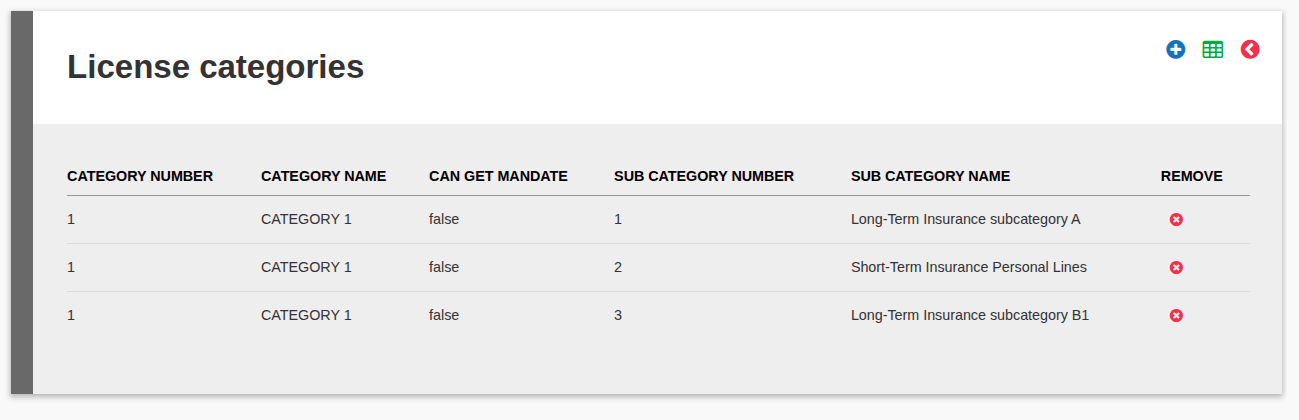
Task: Click the false value in second row
Action: tap(444, 267)
